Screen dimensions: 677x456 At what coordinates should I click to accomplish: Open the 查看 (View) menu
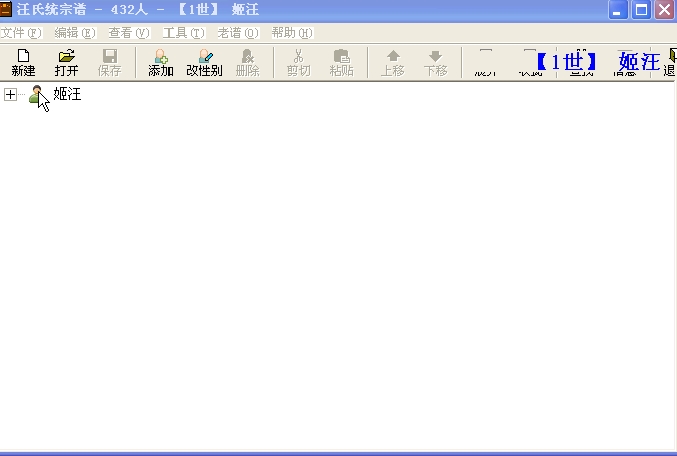(128, 32)
